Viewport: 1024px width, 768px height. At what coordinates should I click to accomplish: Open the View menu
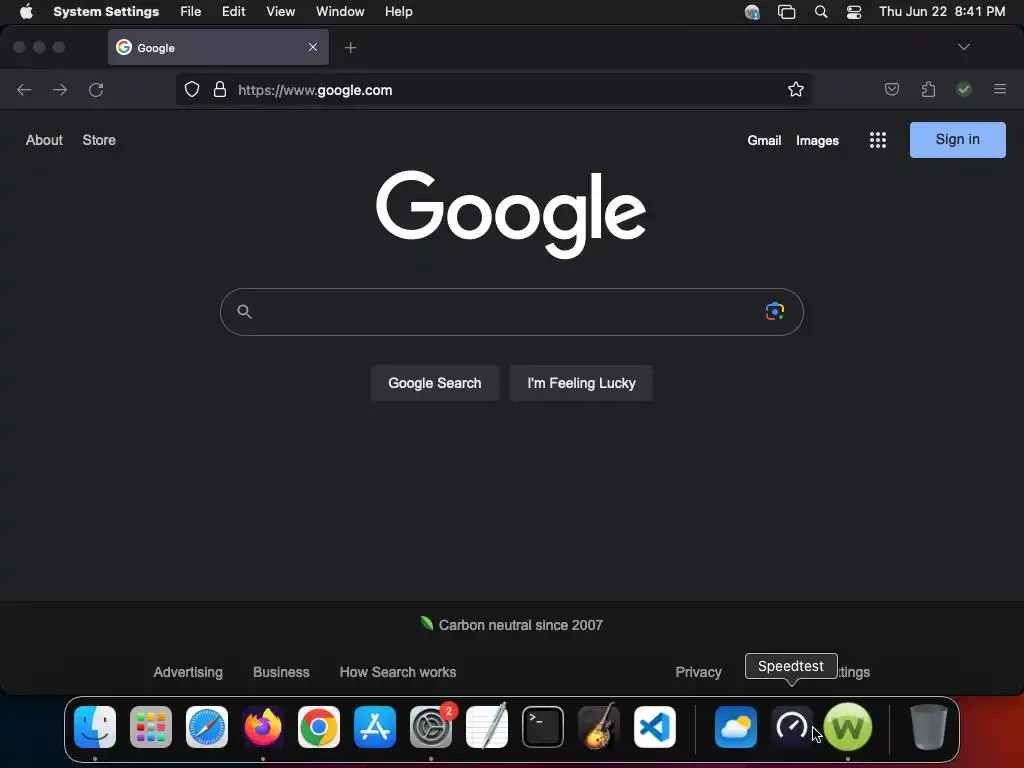[281, 12]
